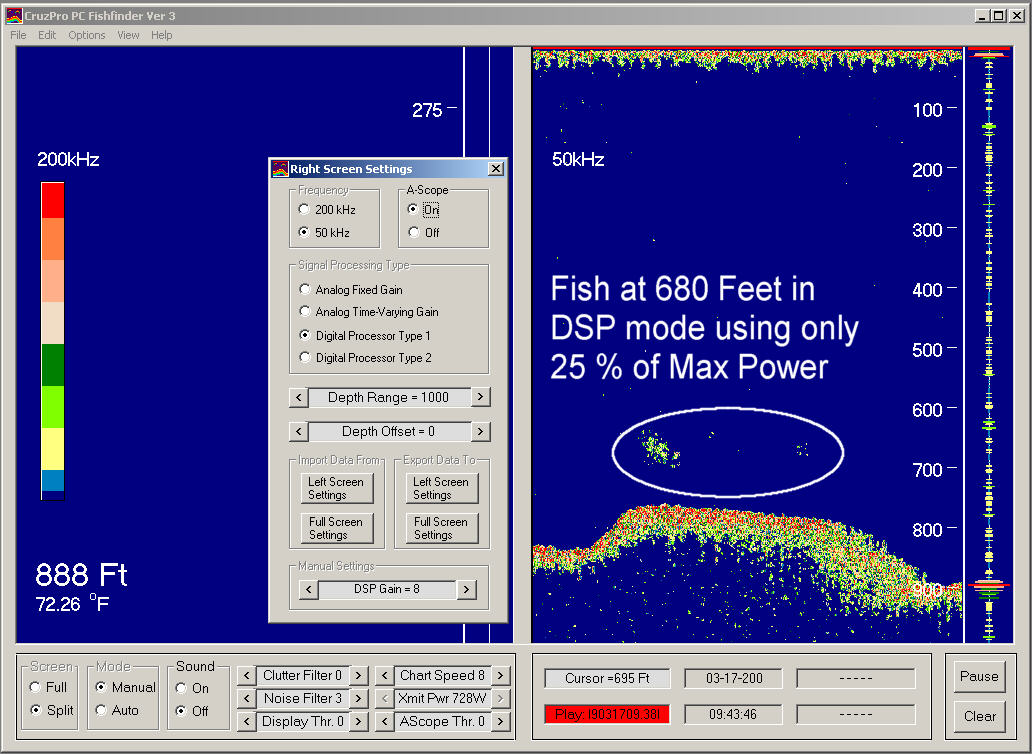Image resolution: width=1032 pixels, height=754 pixels.
Task: Increase Clutter Filter using right arrow
Action: [x=358, y=676]
